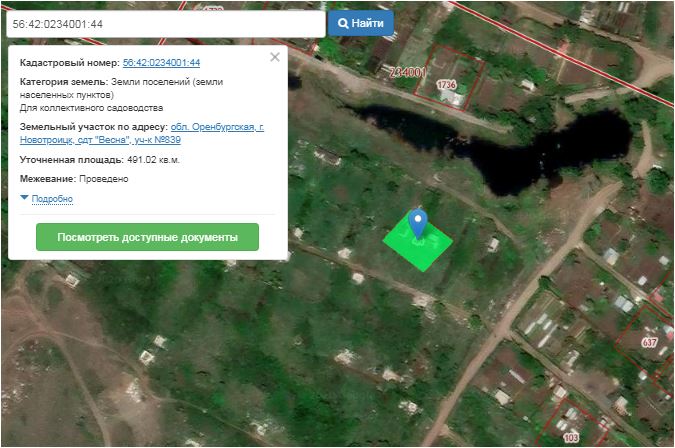The image size is (675, 448).
Task: Open cadastral number link 56:42:0234001:44
Action: point(161,63)
